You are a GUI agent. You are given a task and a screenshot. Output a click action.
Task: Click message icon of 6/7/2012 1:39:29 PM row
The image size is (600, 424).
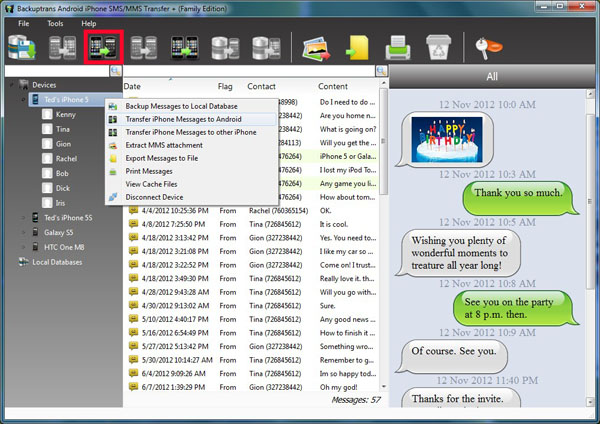tap(133, 386)
